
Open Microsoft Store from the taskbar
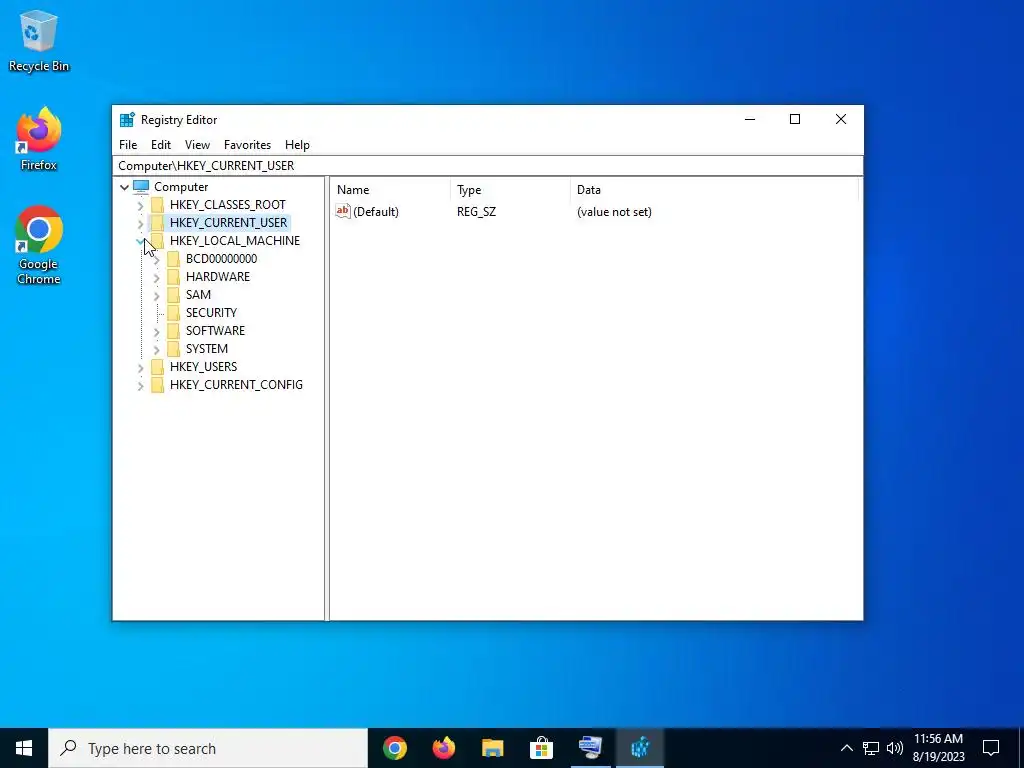[x=541, y=748]
